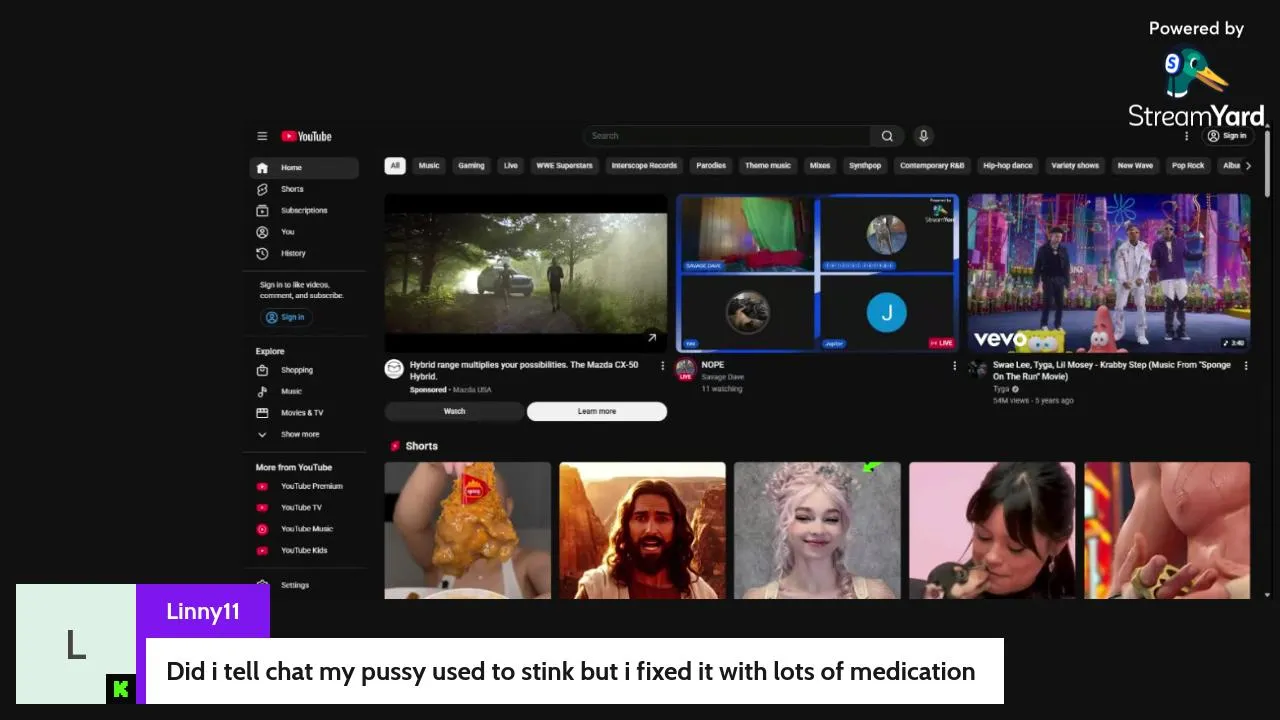The height and width of the screenshot is (720, 1280).
Task: Click the sidebar Sign in button
Action: (286, 317)
